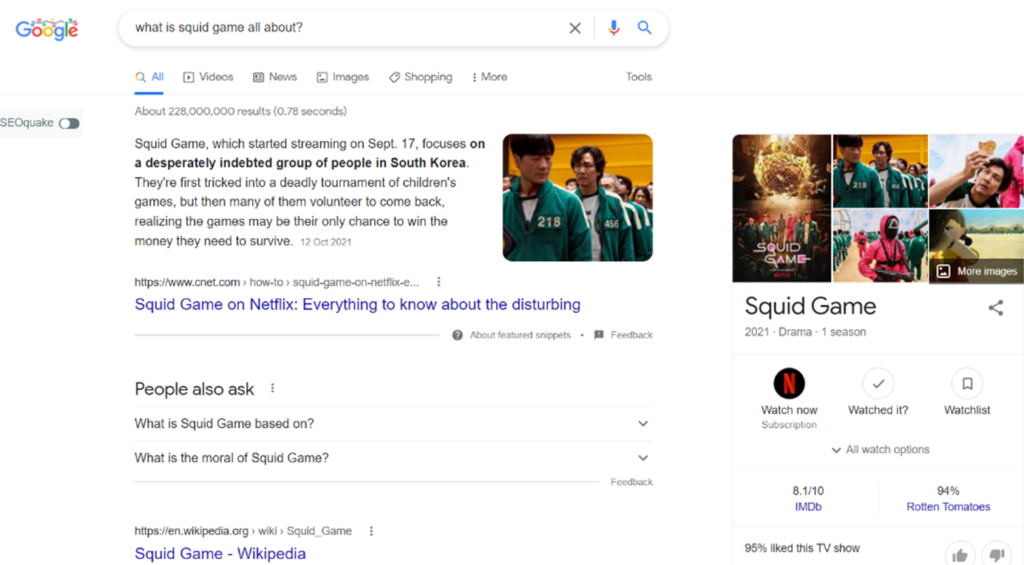
Task: Open the three-dot menu beside People also ask
Action: coord(272,389)
